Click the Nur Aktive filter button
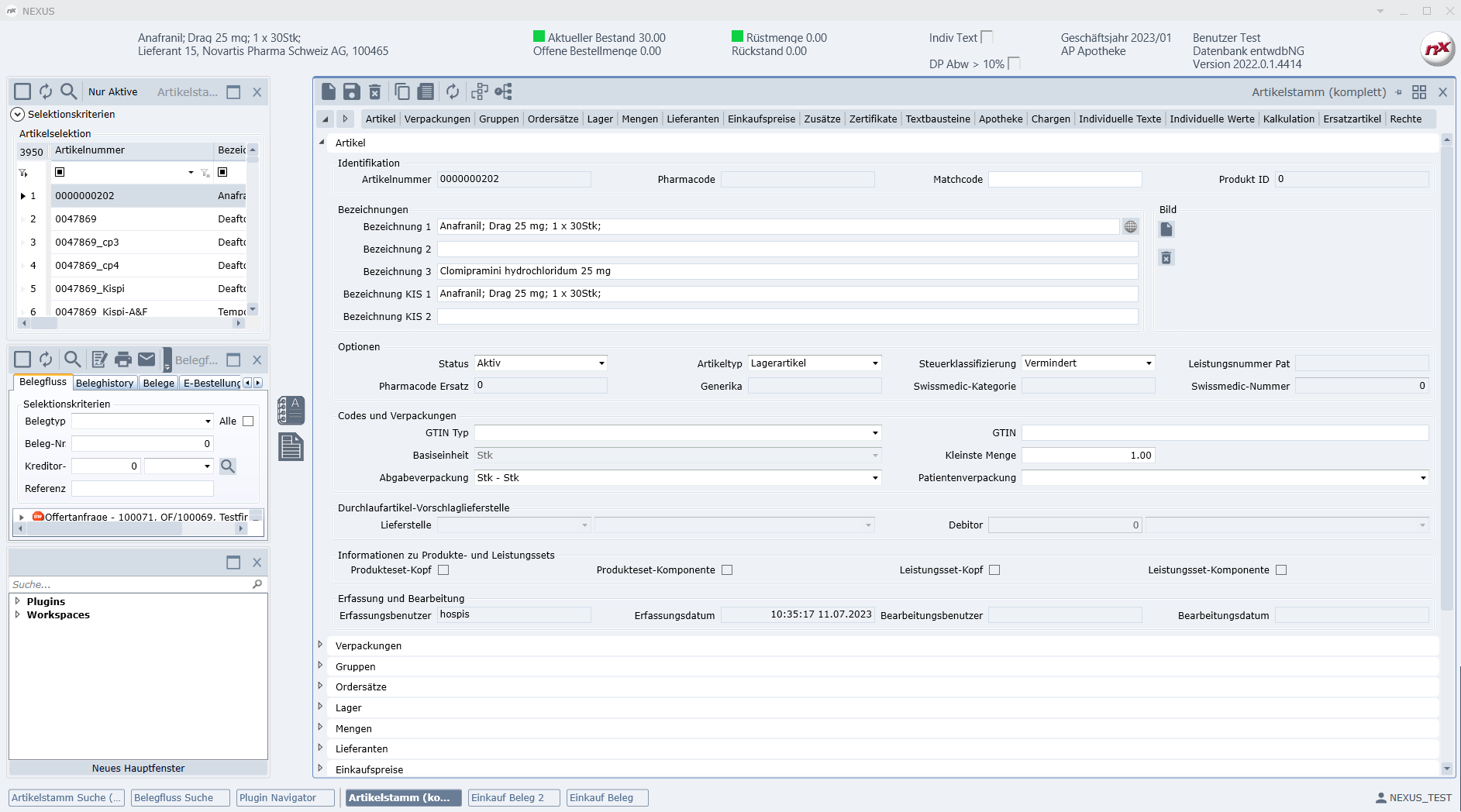 [x=112, y=91]
